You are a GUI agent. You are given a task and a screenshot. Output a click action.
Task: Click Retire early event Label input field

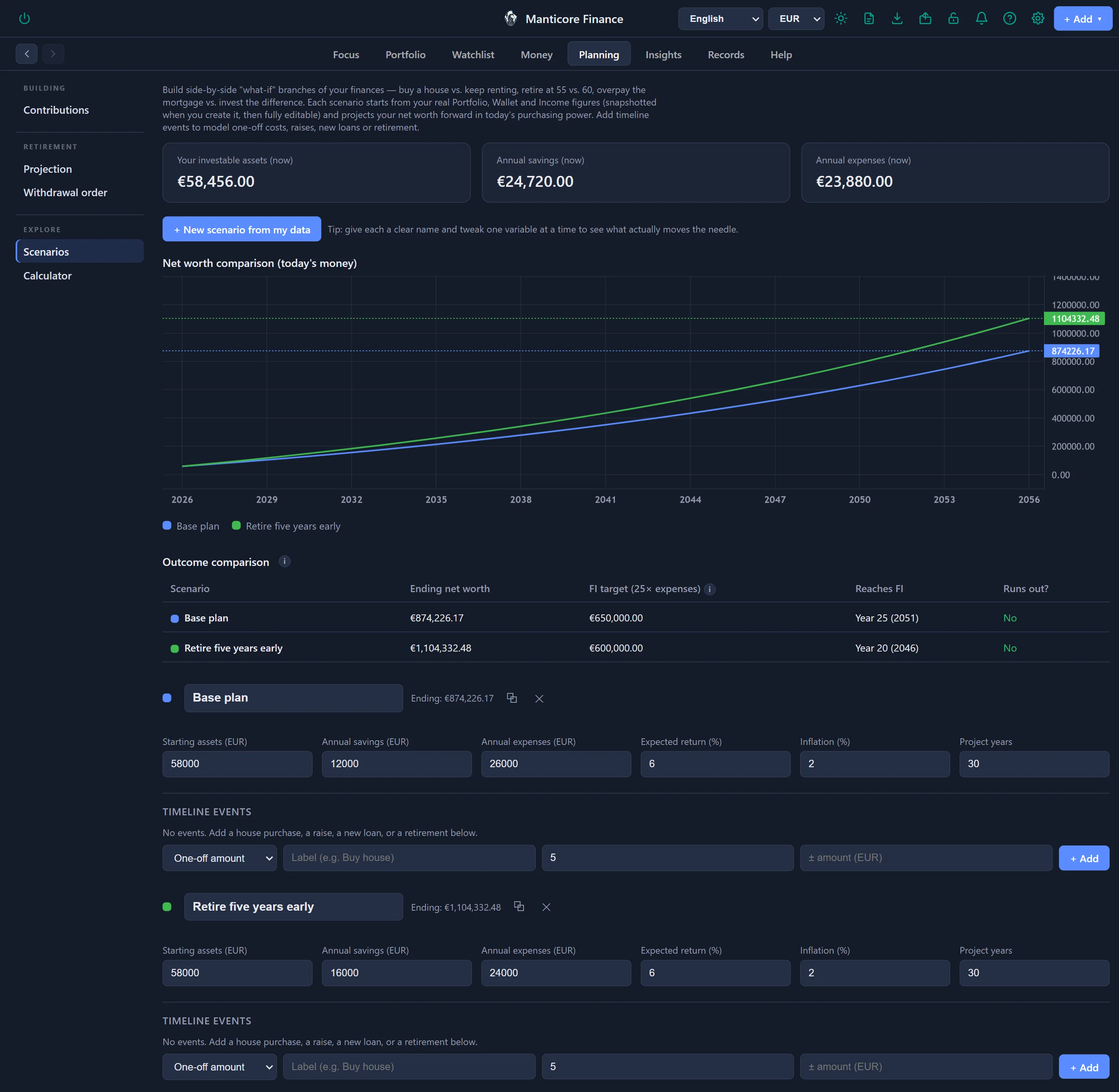(x=409, y=1067)
